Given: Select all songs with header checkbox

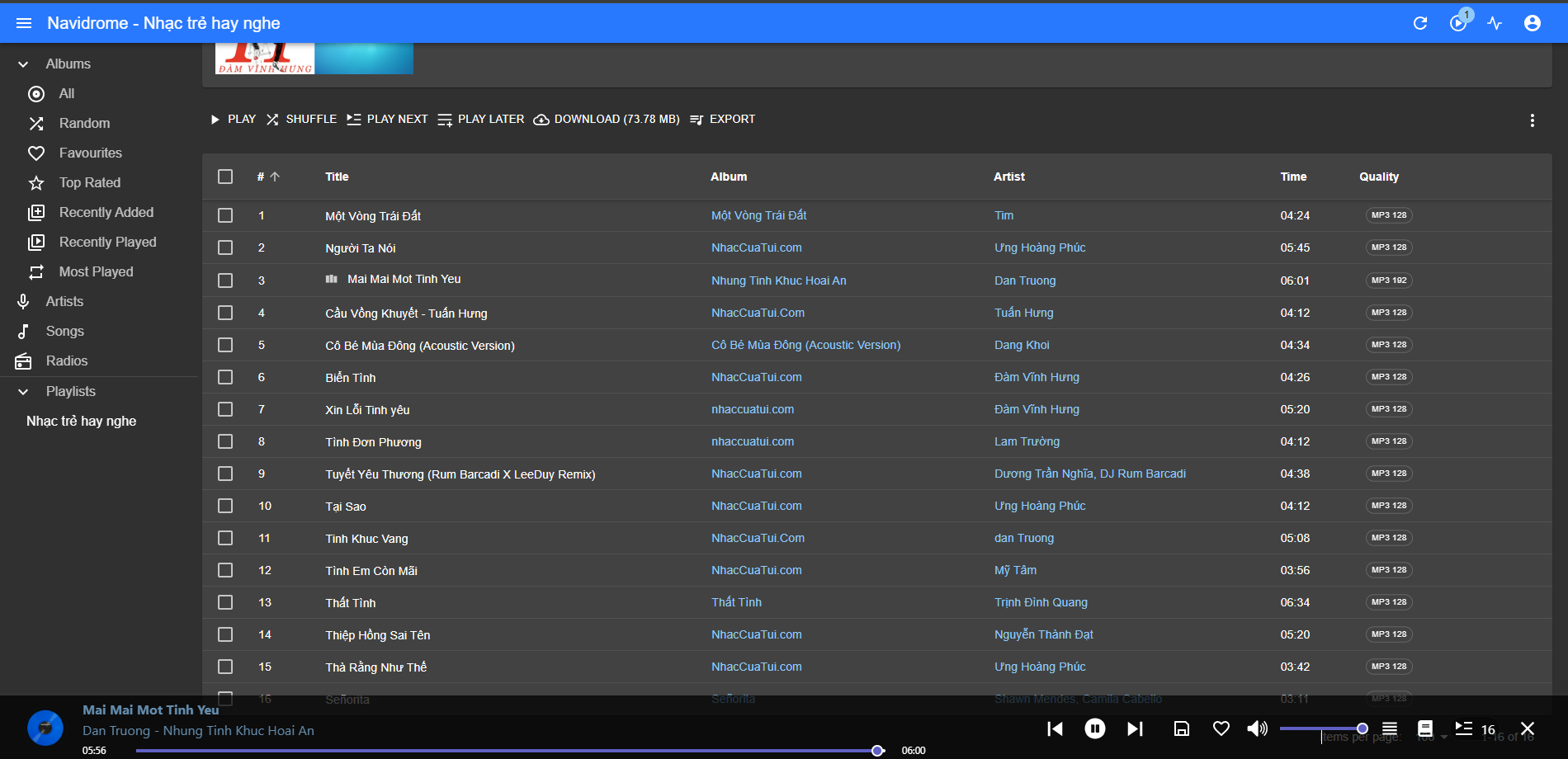Looking at the screenshot, I should [225, 177].
